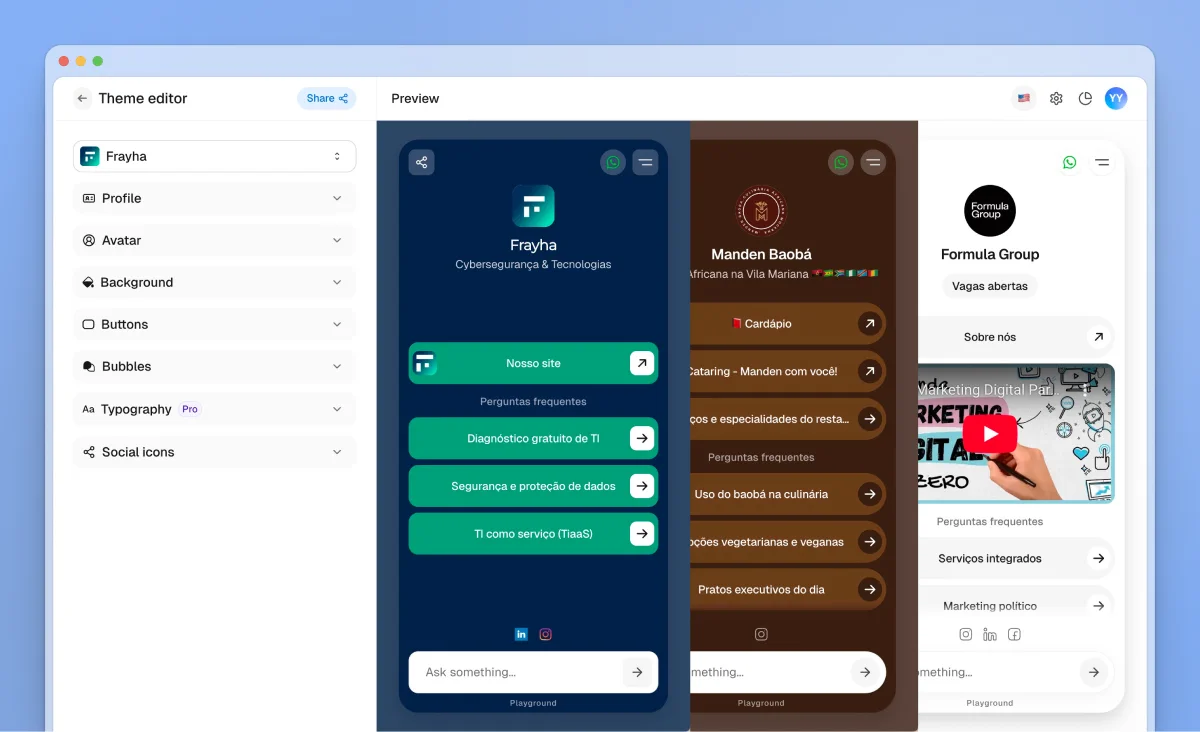The width and height of the screenshot is (1200, 732).
Task: Click the share icon on the Frayha preview card
Action: [x=421, y=161]
